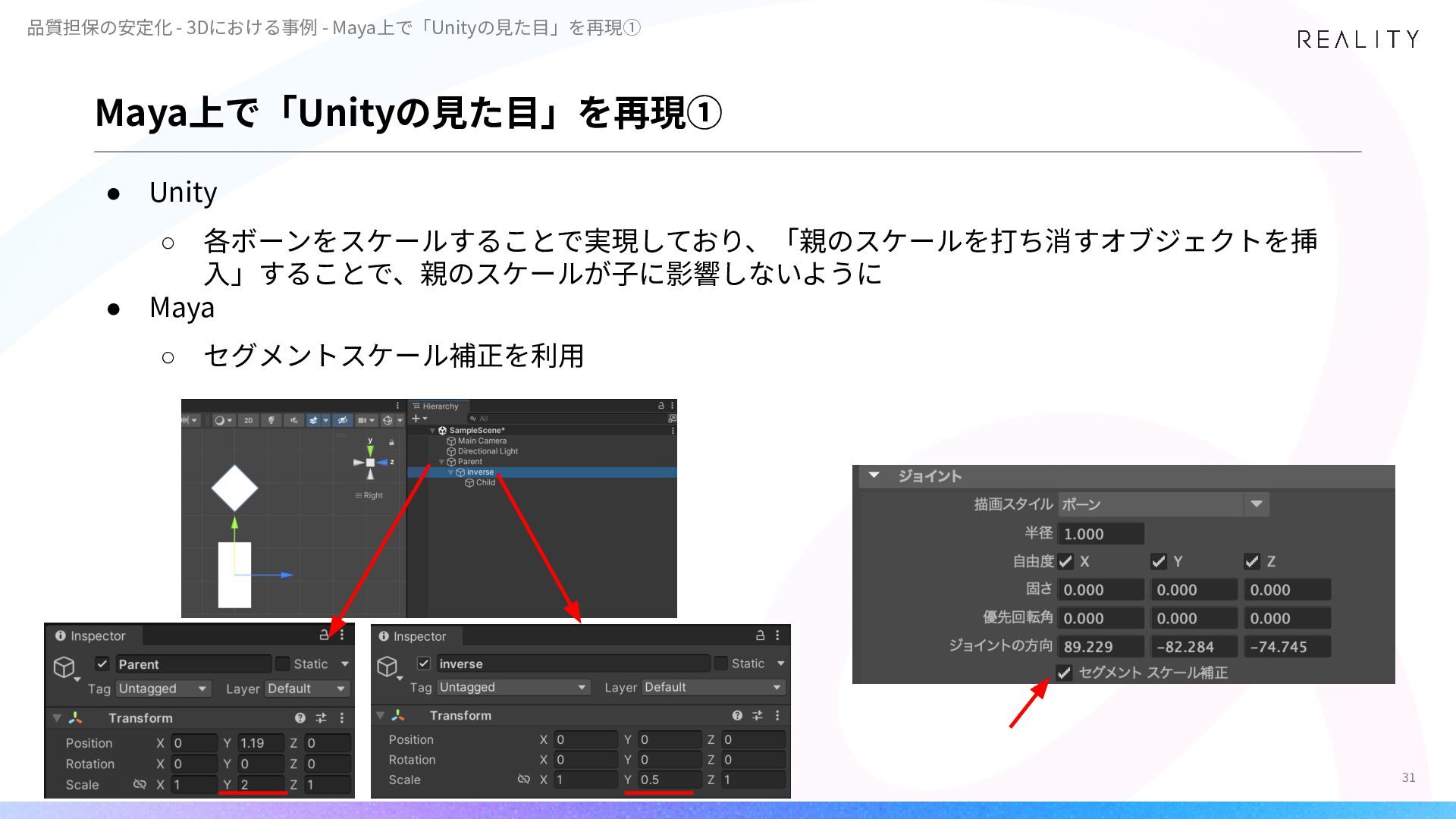The height and width of the screenshot is (819, 1456).
Task: Expand Gizmos dropdown arrow in Scene view
Action: (400, 420)
